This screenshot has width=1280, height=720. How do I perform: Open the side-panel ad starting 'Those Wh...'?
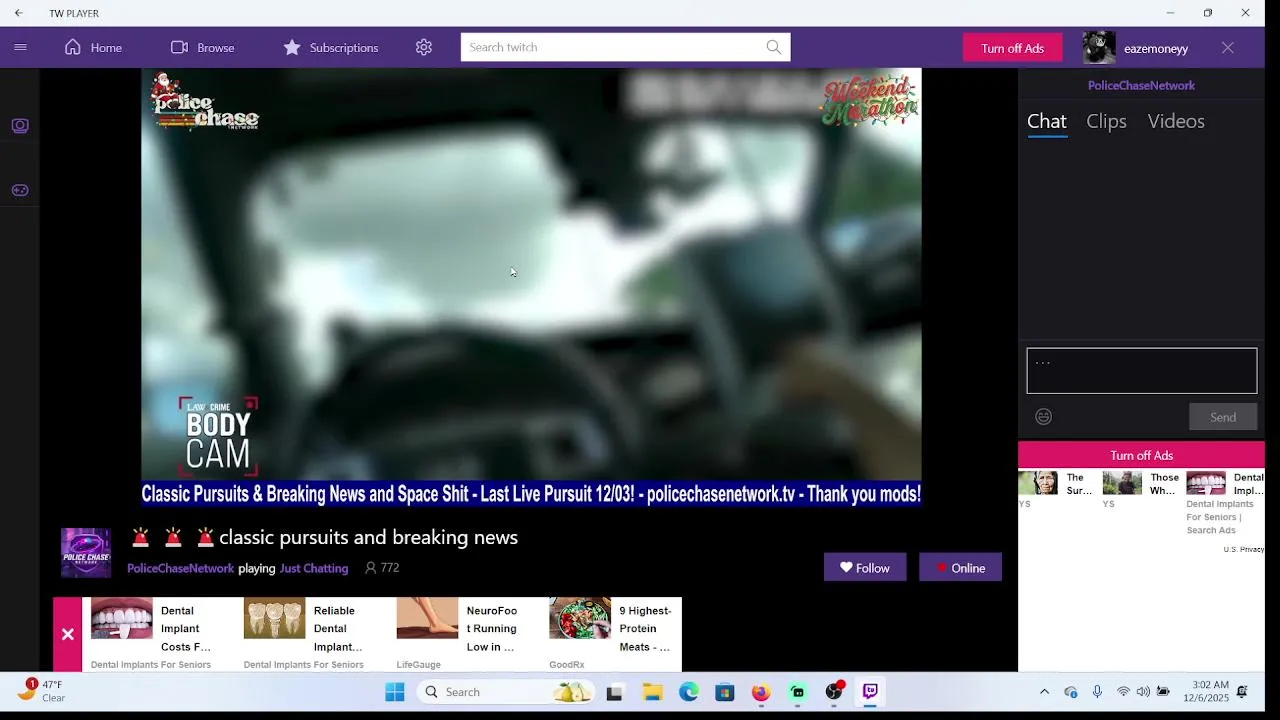(1141, 489)
